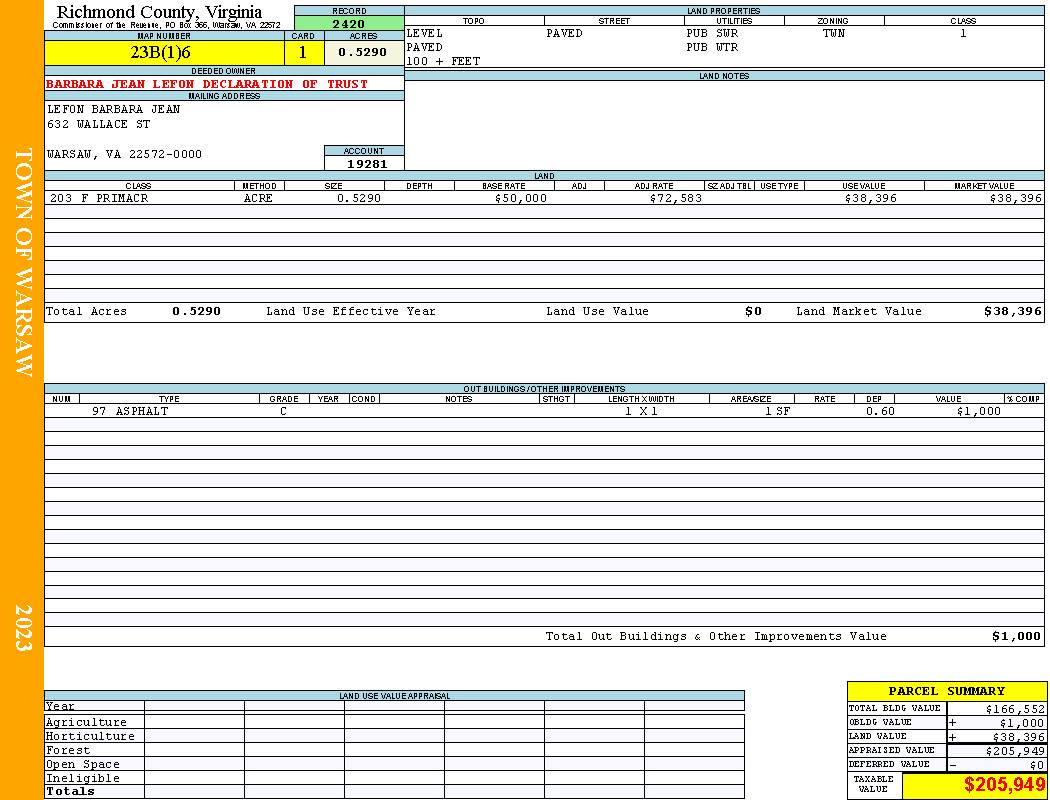Click utilities entry PUB SWR
1050x800 pixels.
(712, 33)
